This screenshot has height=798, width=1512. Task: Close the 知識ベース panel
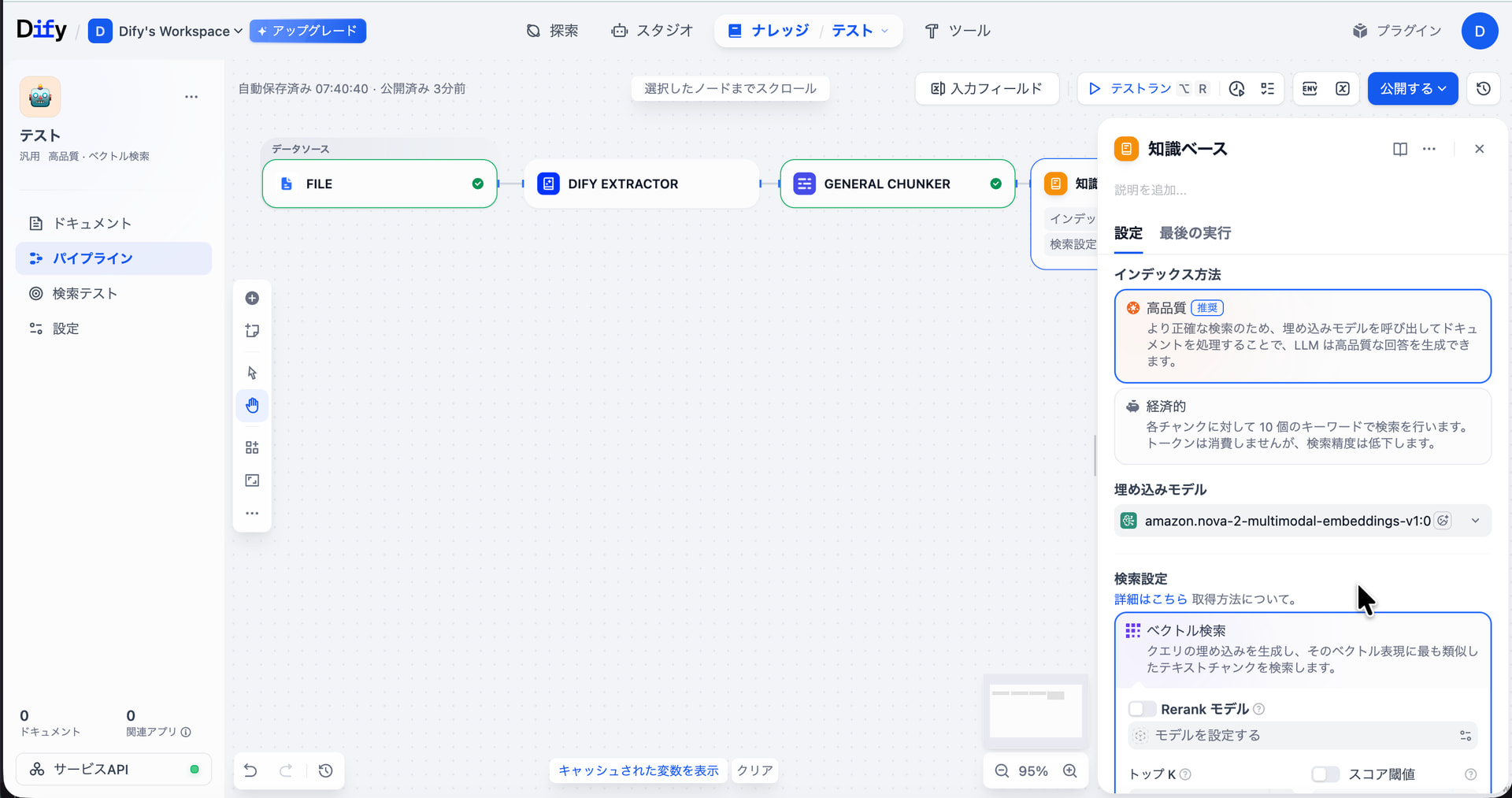[1480, 149]
